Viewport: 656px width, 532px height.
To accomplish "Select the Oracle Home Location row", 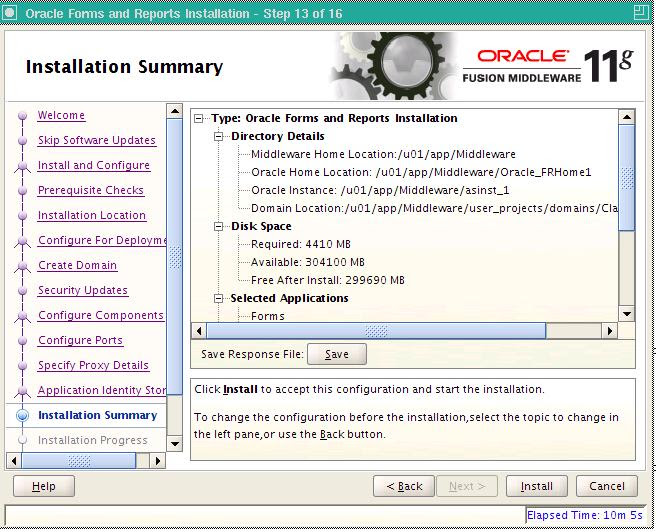I will 421,172.
